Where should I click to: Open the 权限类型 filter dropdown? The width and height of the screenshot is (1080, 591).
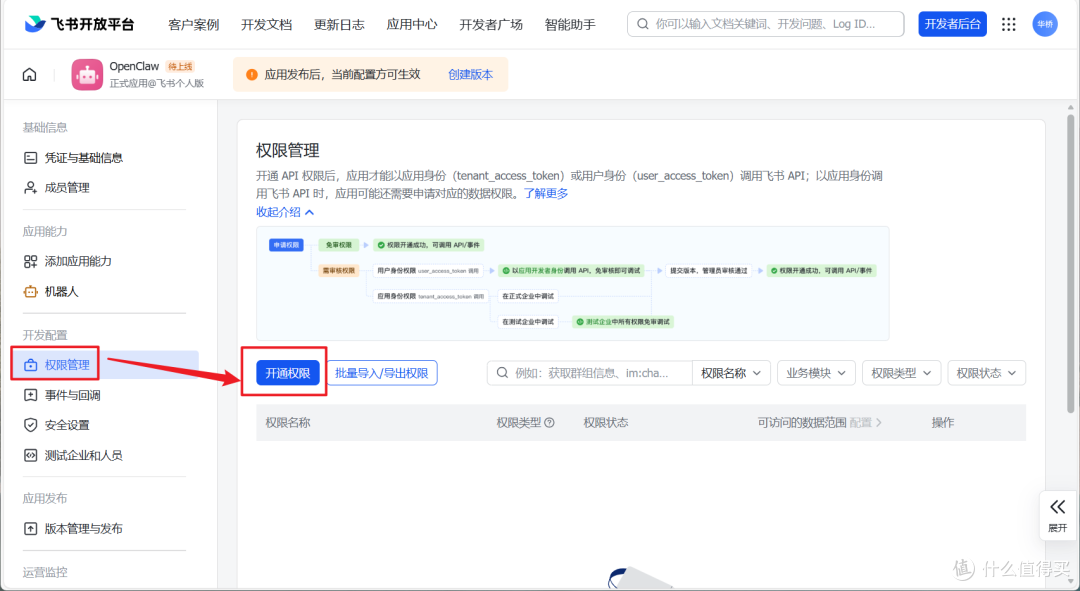click(901, 373)
